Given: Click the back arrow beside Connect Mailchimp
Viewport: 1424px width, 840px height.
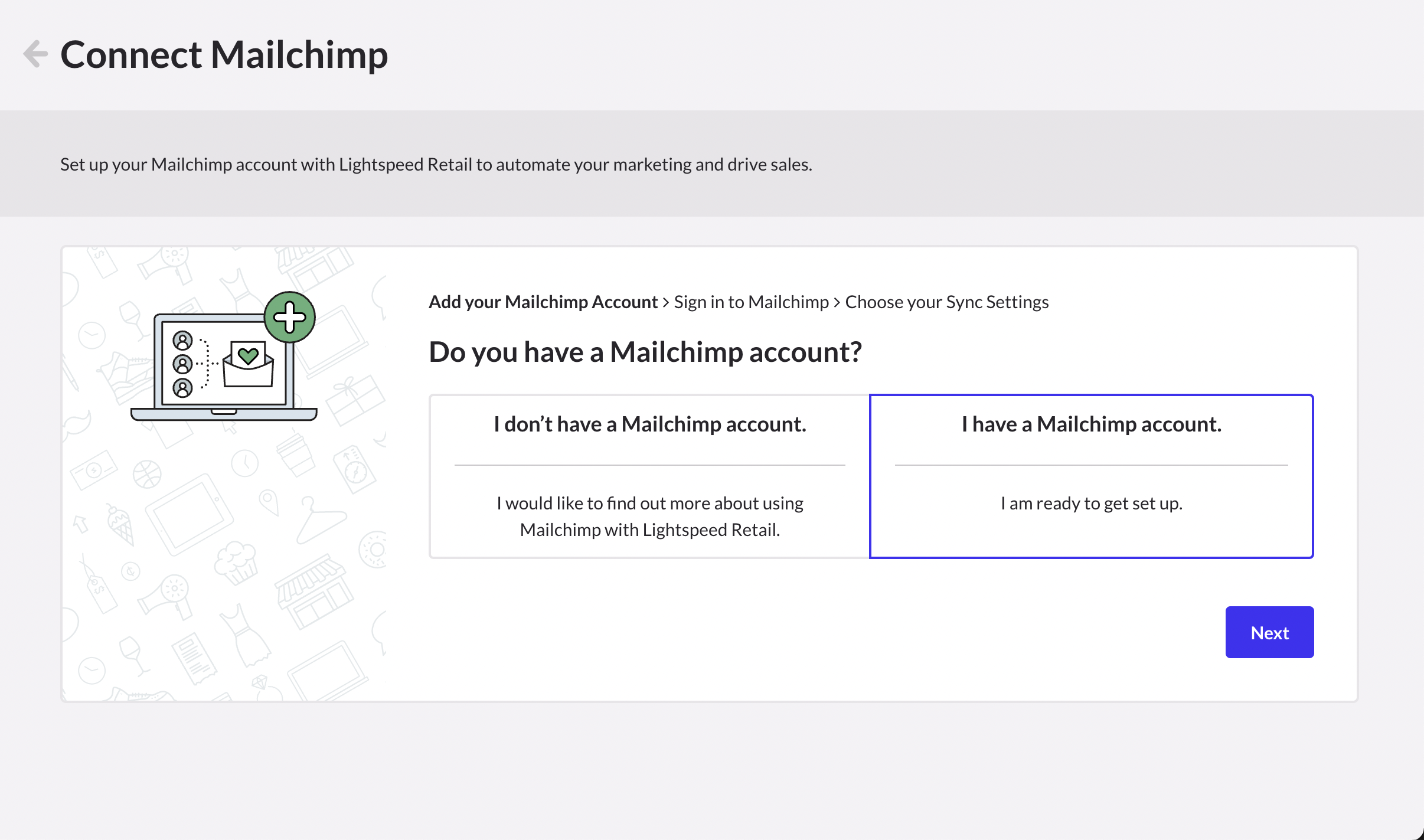Looking at the screenshot, I should [35, 53].
